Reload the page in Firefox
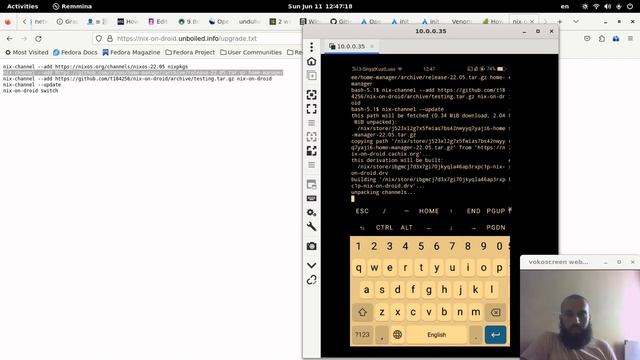640x360 pixels. 38,38
